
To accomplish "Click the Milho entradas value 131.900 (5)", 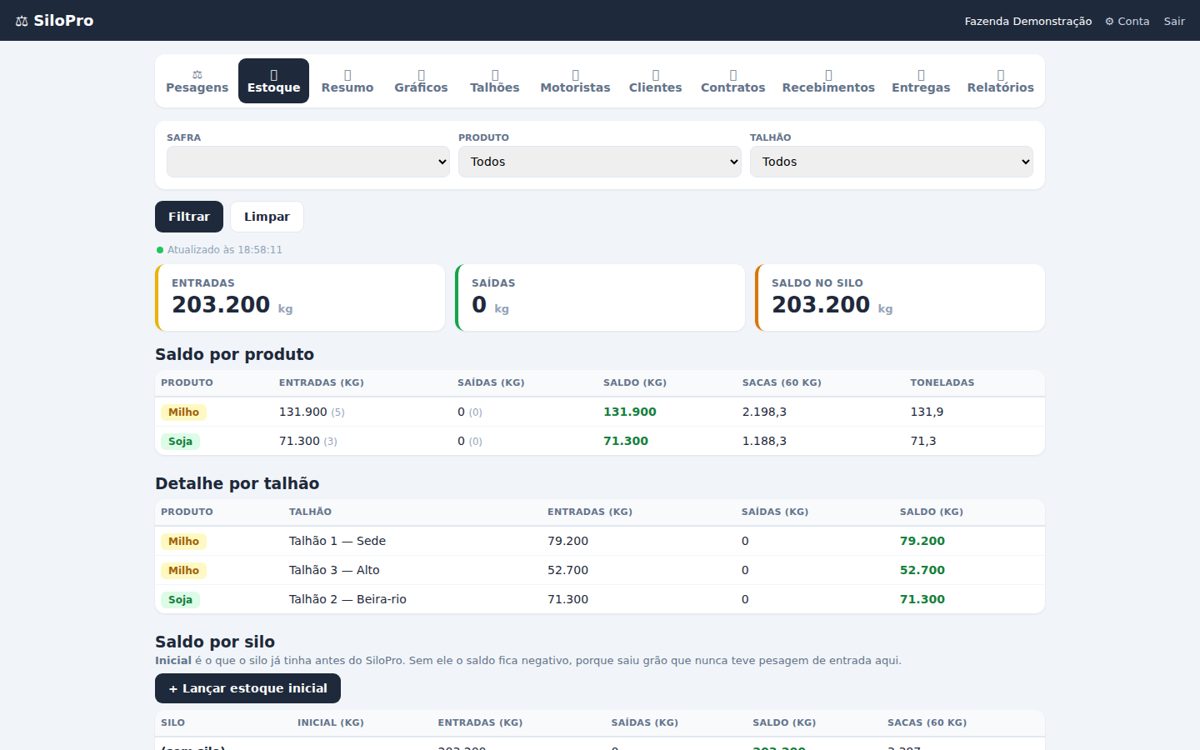I will pyautogui.click(x=311, y=412).
